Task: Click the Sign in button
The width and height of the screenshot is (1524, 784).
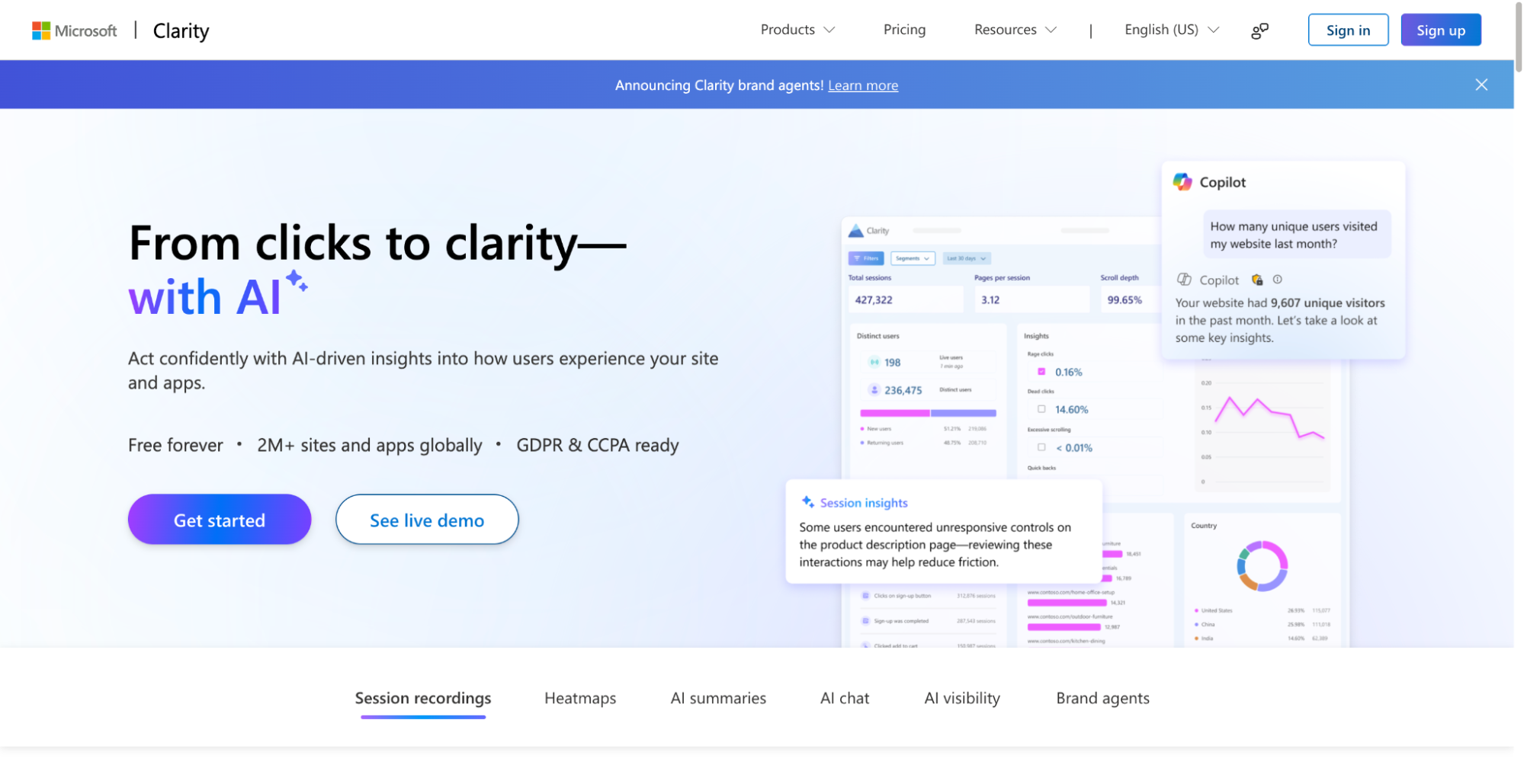Action: (x=1348, y=30)
